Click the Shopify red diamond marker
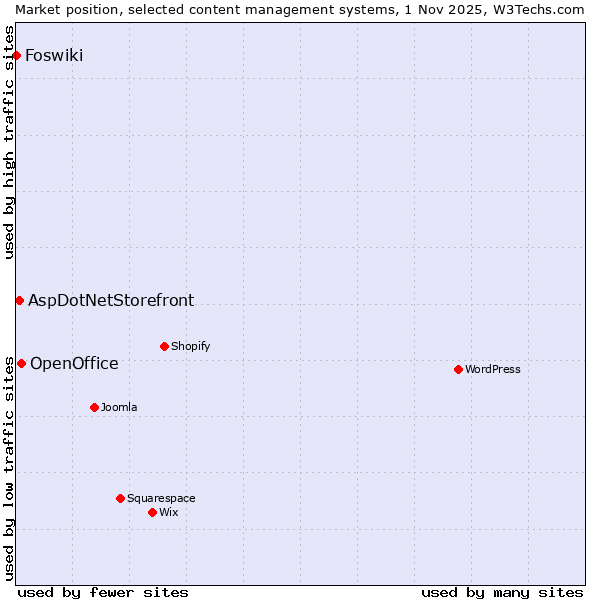Screen dimensions: 600x600 pos(164,346)
